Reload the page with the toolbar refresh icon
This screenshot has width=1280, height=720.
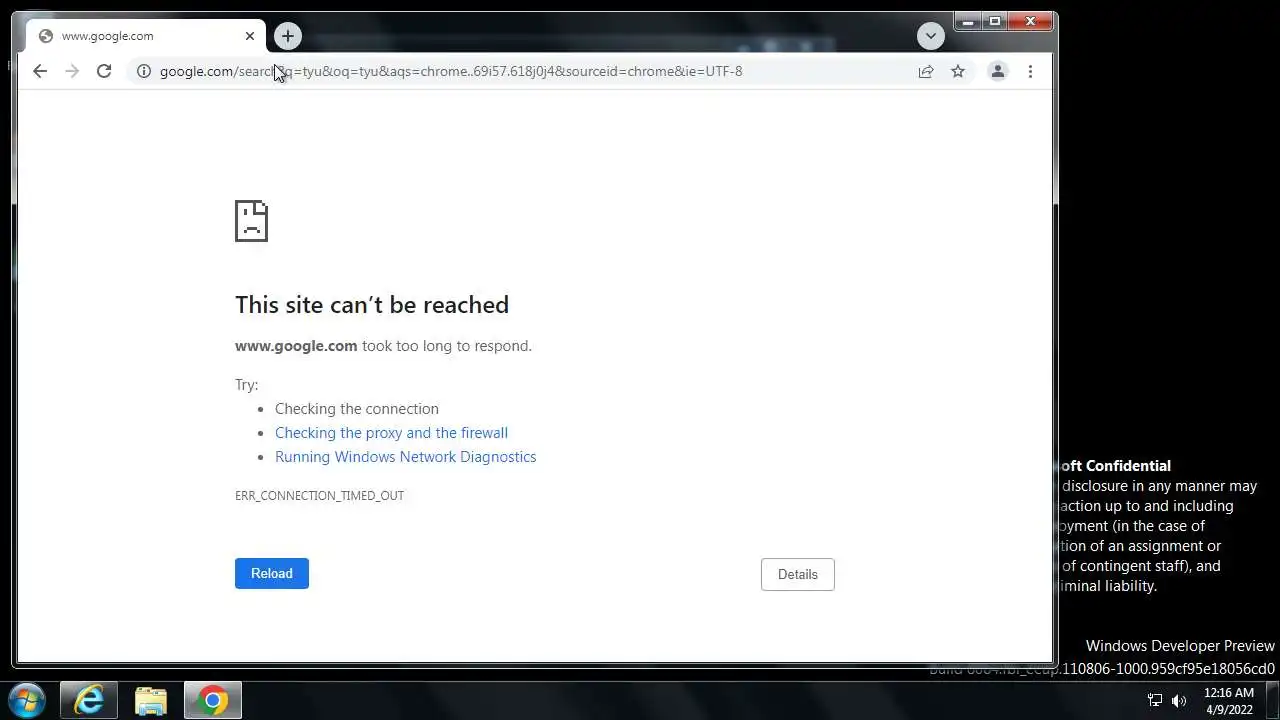tap(104, 71)
